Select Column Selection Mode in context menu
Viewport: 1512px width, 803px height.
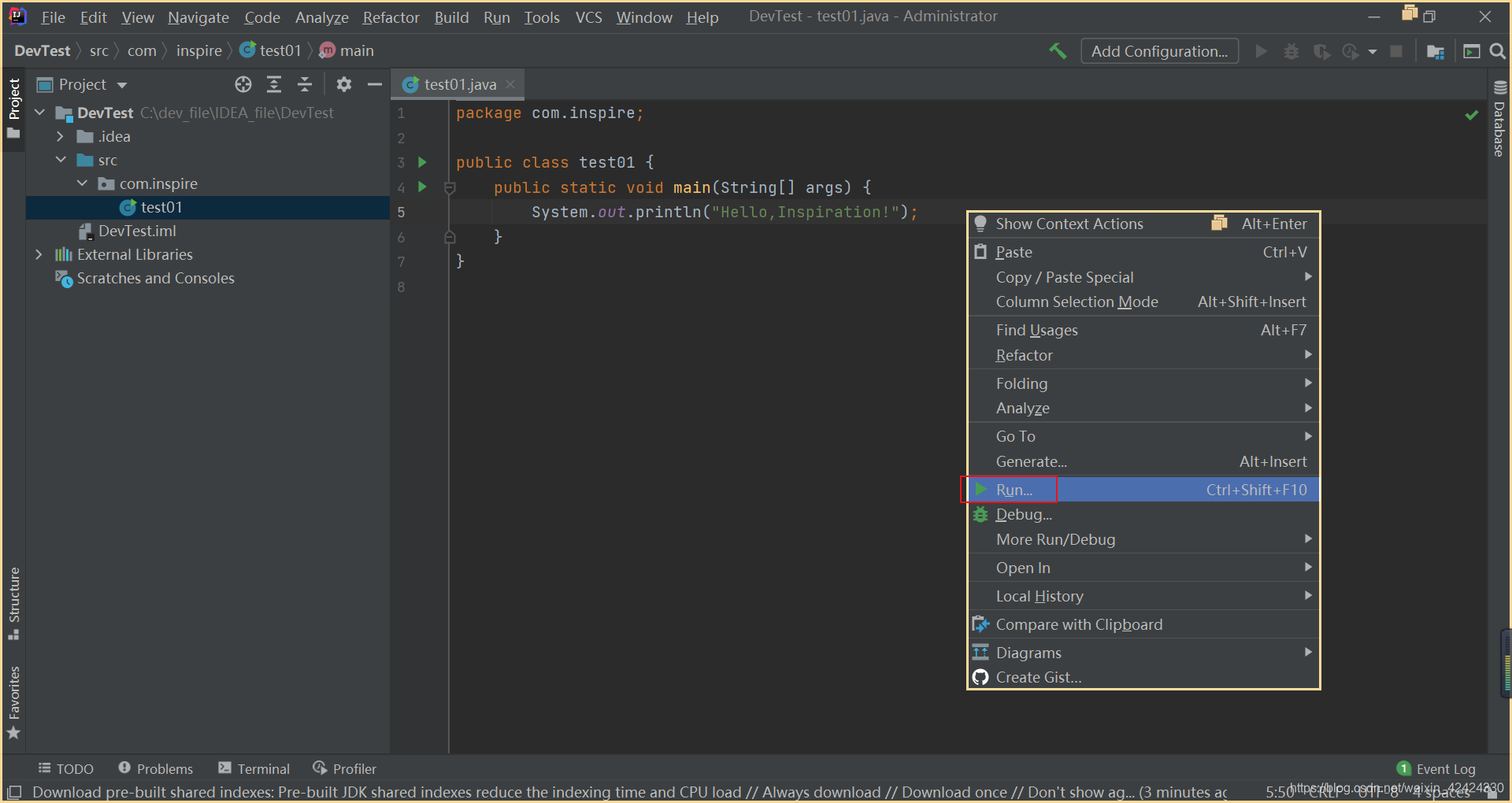tap(1143, 302)
